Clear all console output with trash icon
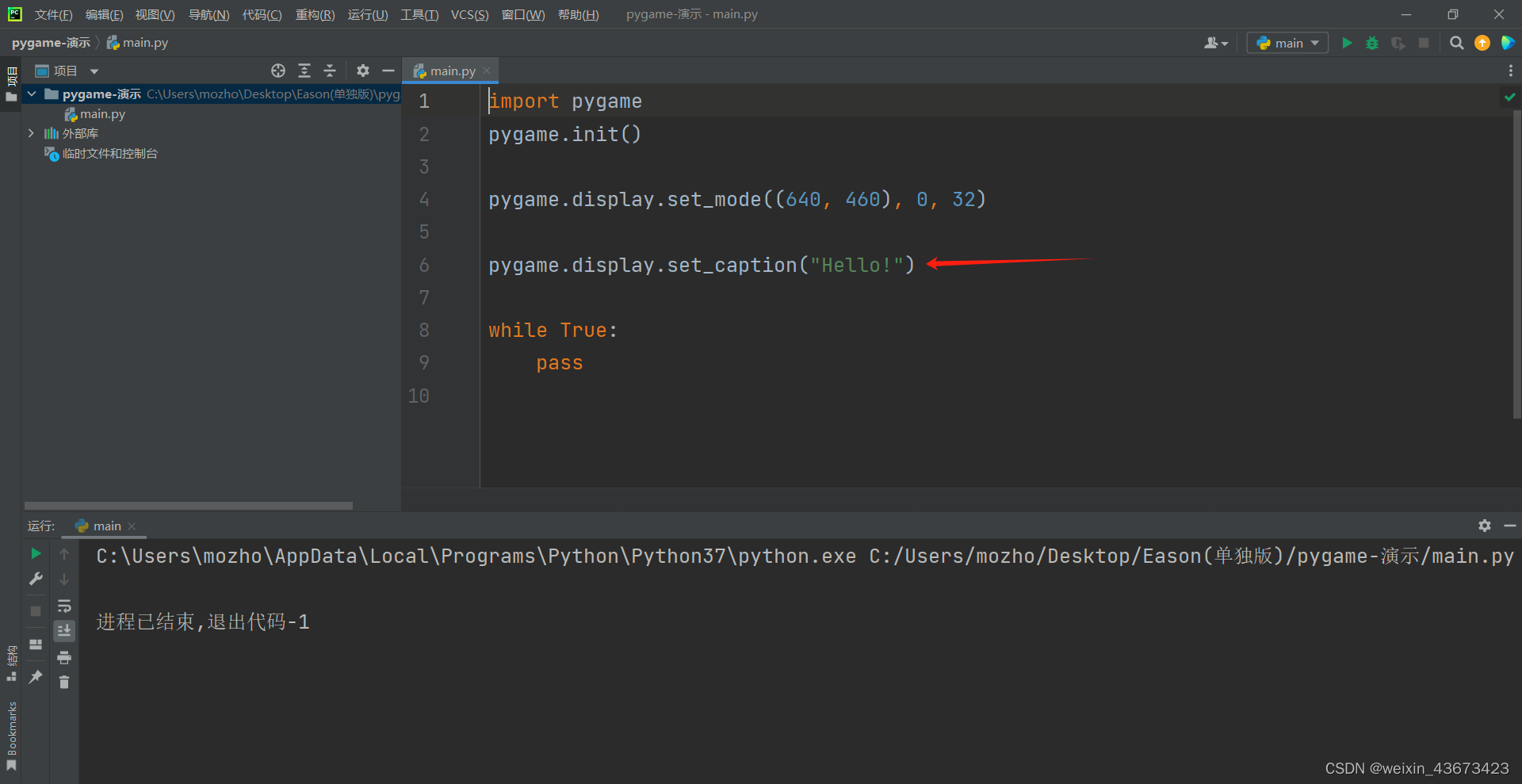The width and height of the screenshot is (1522, 784). click(64, 682)
